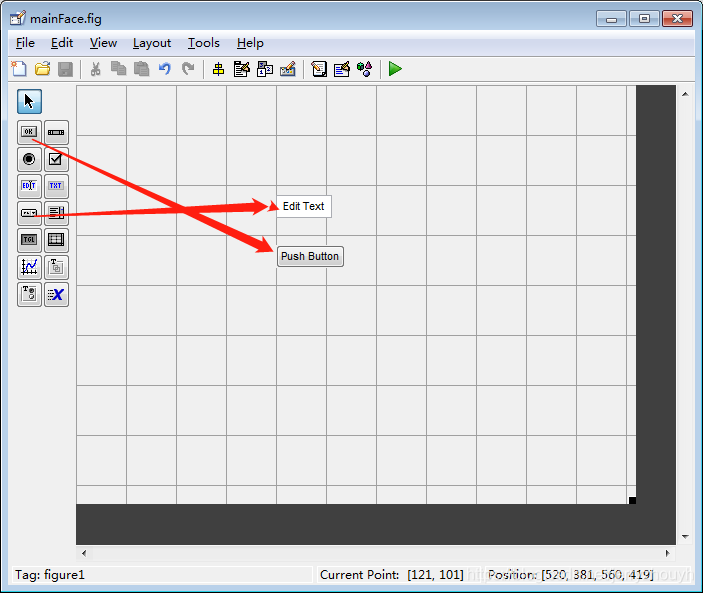Select the ActiveX Control component tool
Image resolution: width=703 pixels, height=593 pixels.
tap(56, 294)
